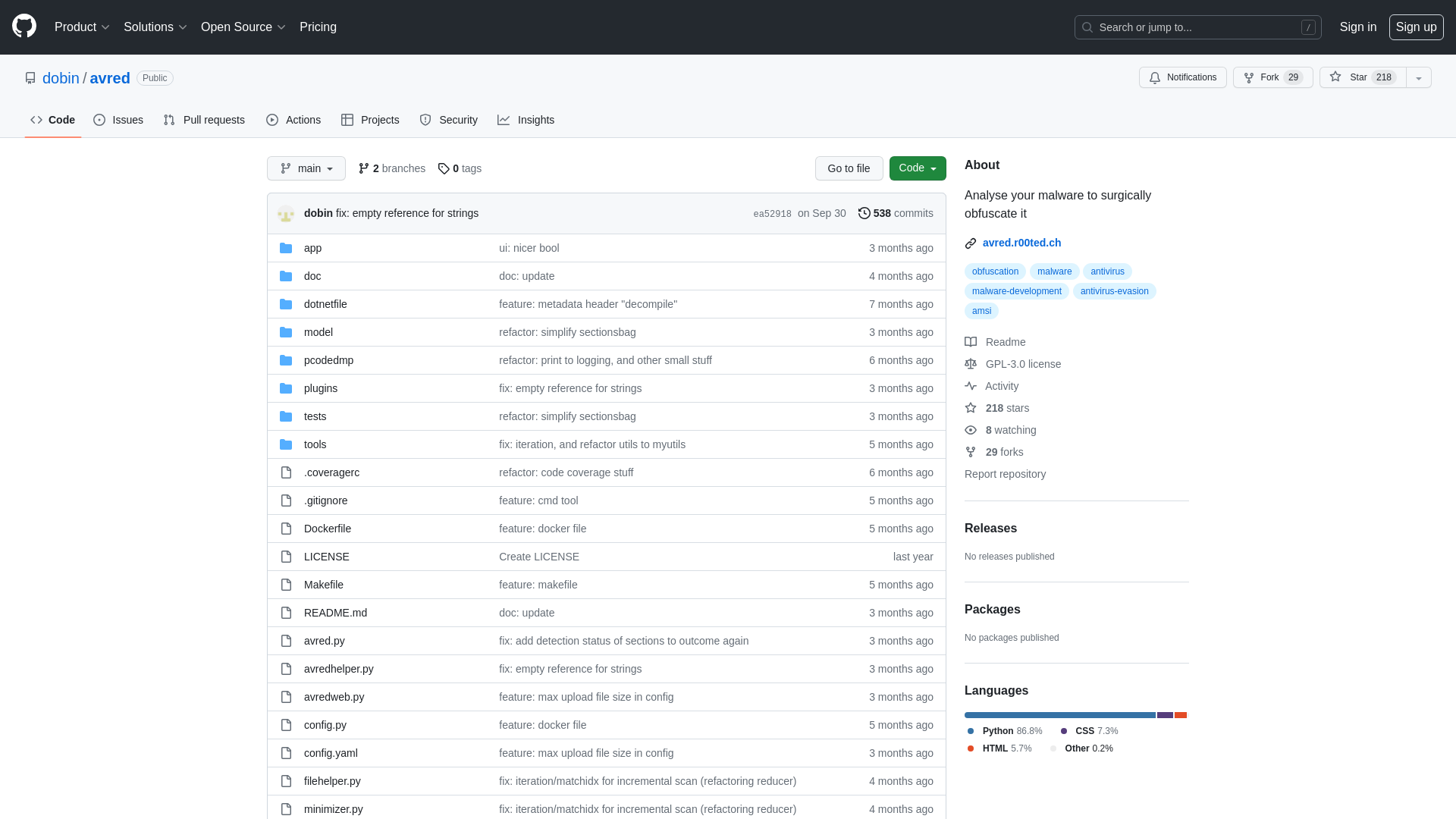Click Python 86.8% language link
Screen dimensions: 1456x819
[x=1006, y=731]
